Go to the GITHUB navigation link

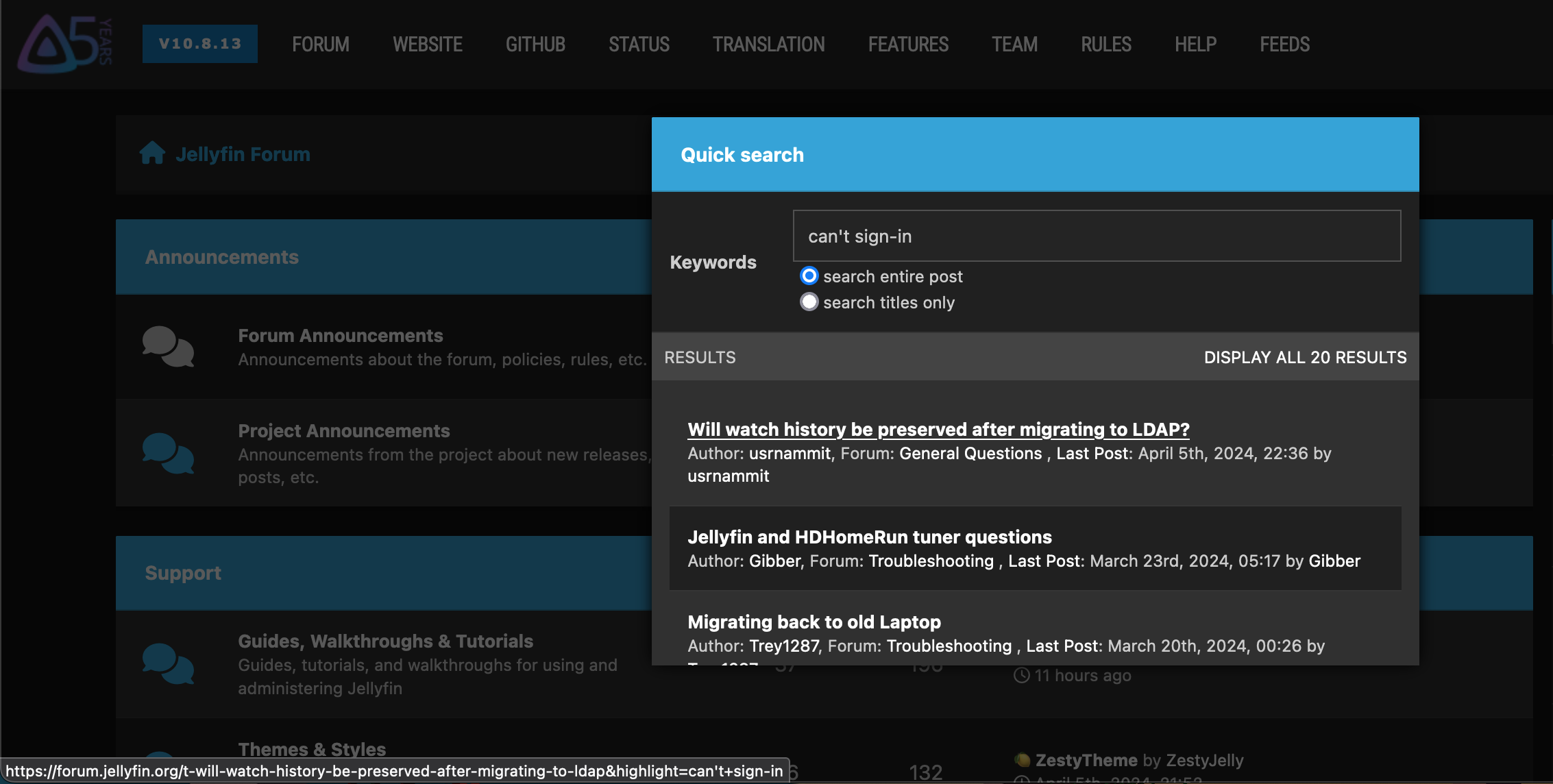pos(535,45)
